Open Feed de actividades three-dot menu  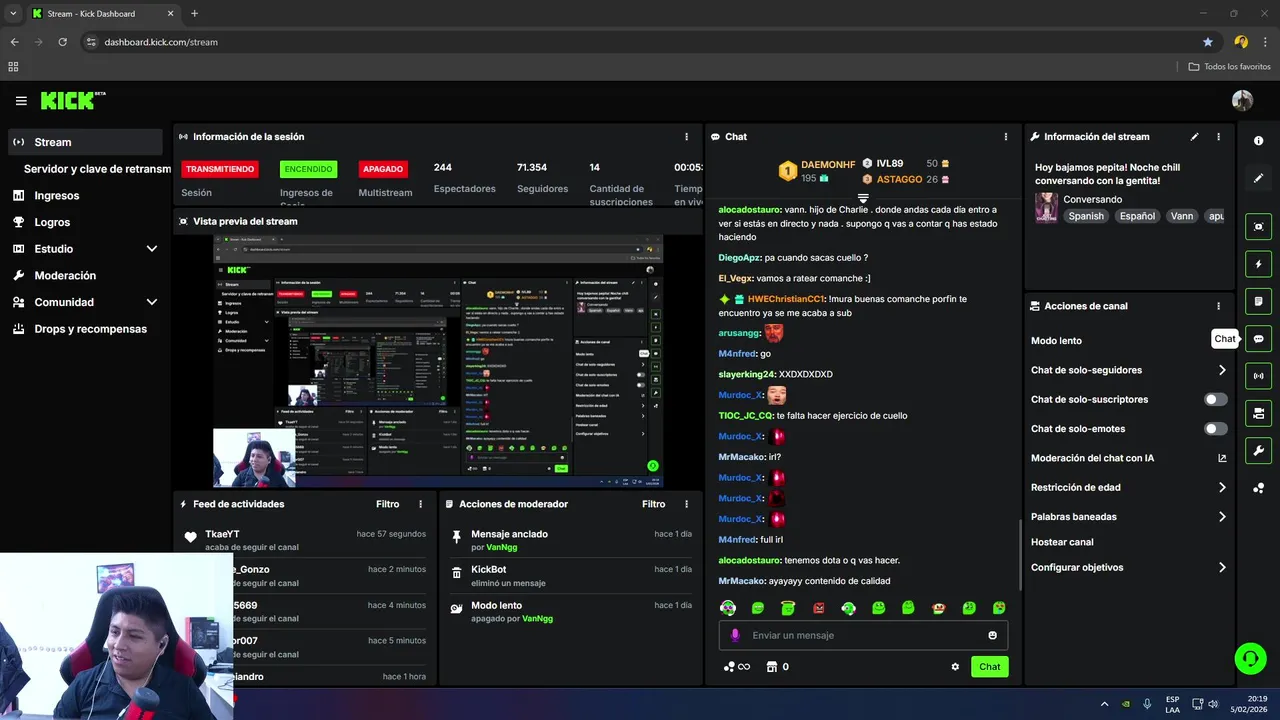click(x=420, y=504)
